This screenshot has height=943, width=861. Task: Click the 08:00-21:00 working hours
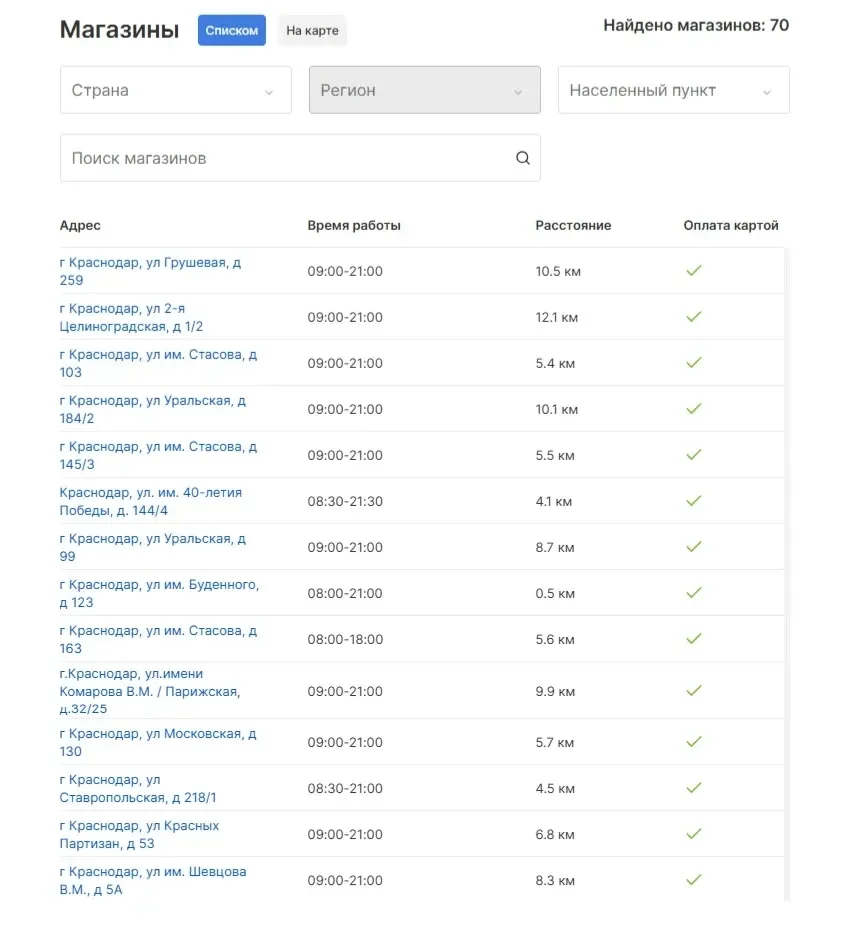point(345,594)
